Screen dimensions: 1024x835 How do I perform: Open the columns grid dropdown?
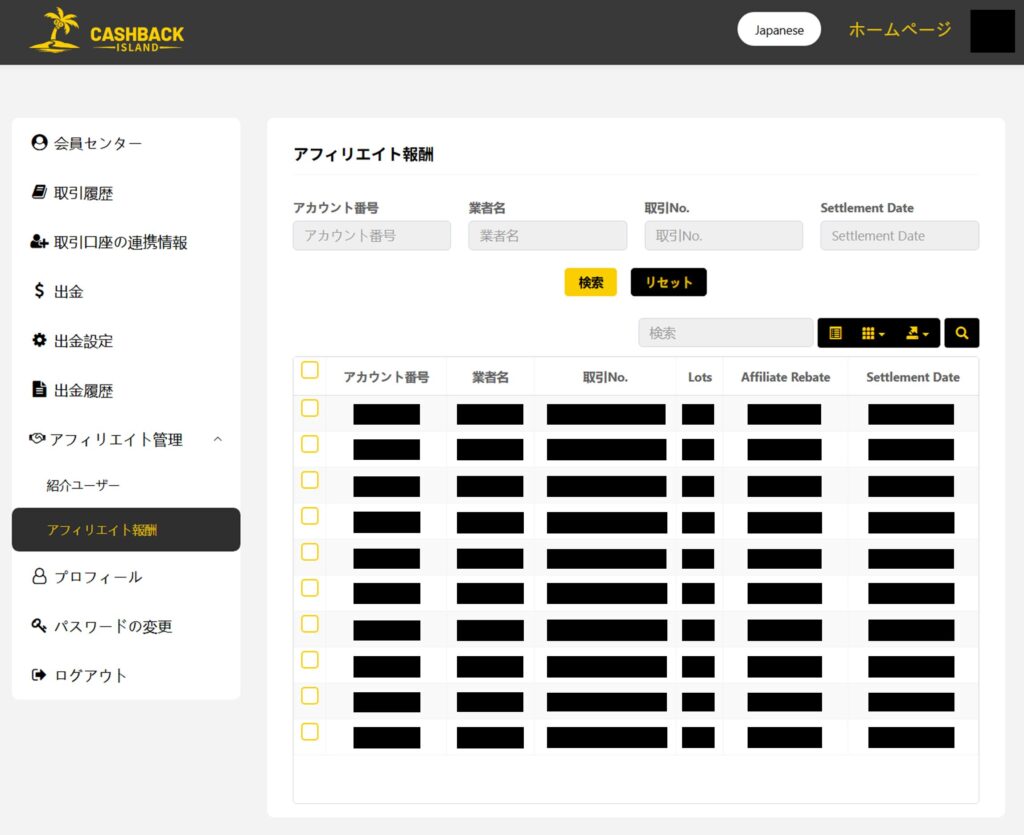pos(873,333)
